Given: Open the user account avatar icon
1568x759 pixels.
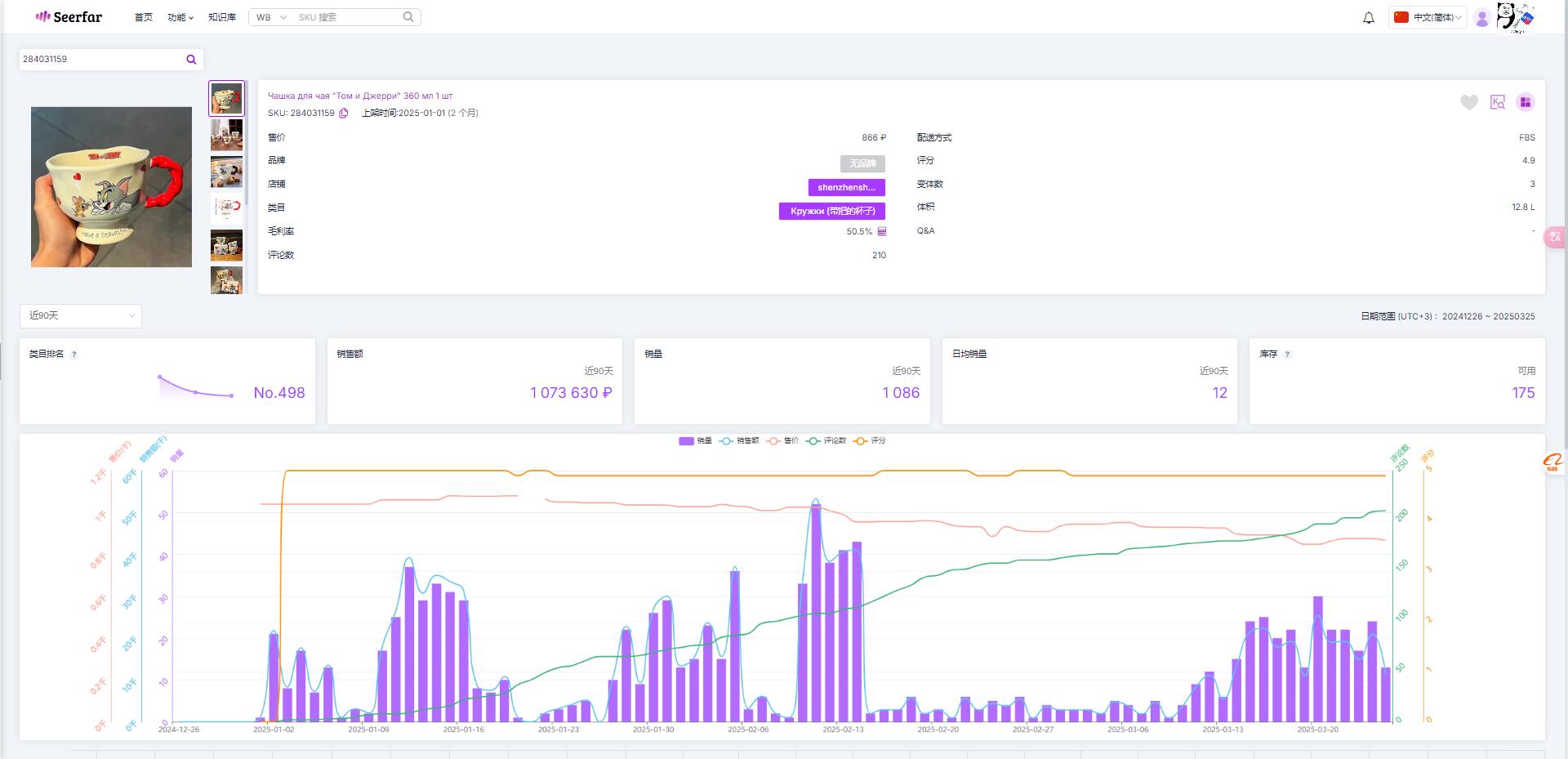Looking at the screenshot, I should (1482, 17).
